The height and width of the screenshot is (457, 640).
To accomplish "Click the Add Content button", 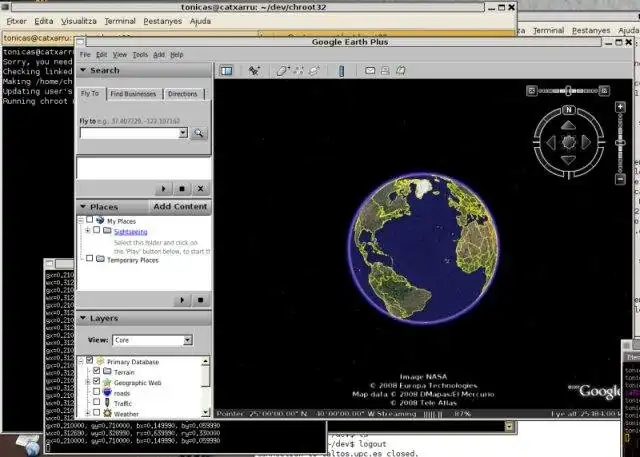I will click(180, 206).
